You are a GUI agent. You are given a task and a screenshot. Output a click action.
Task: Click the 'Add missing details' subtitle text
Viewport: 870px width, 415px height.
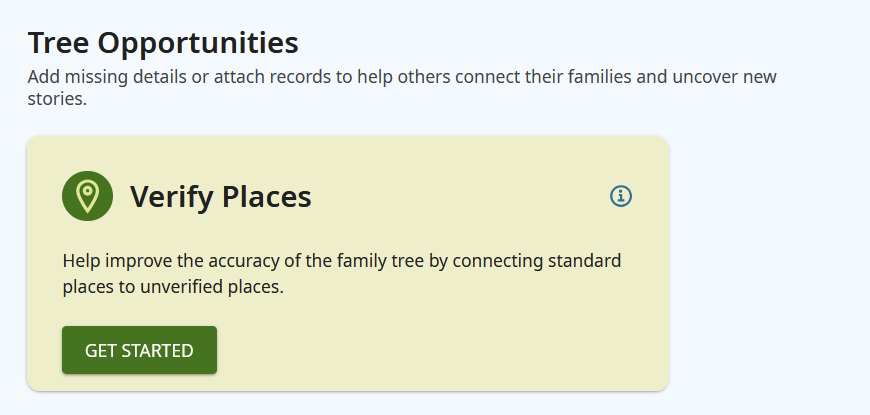(402, 88)
